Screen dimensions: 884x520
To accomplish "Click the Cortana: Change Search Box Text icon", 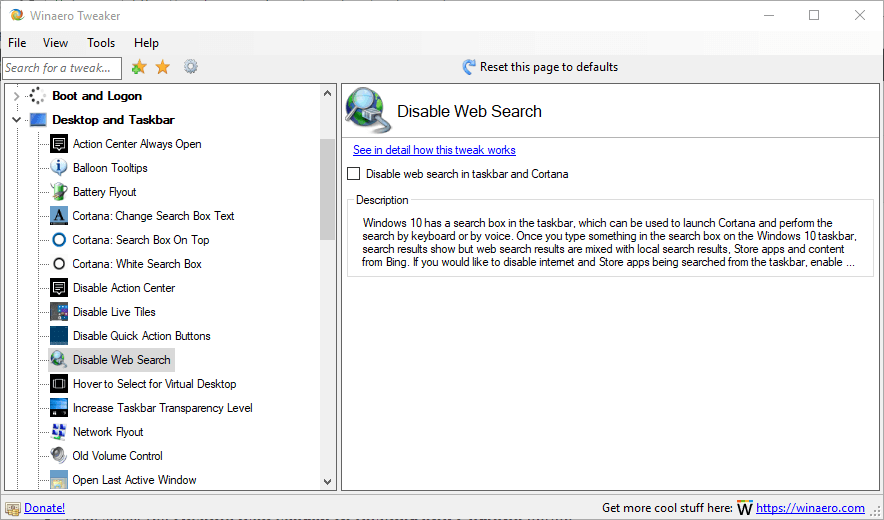I will pos(59,215).
